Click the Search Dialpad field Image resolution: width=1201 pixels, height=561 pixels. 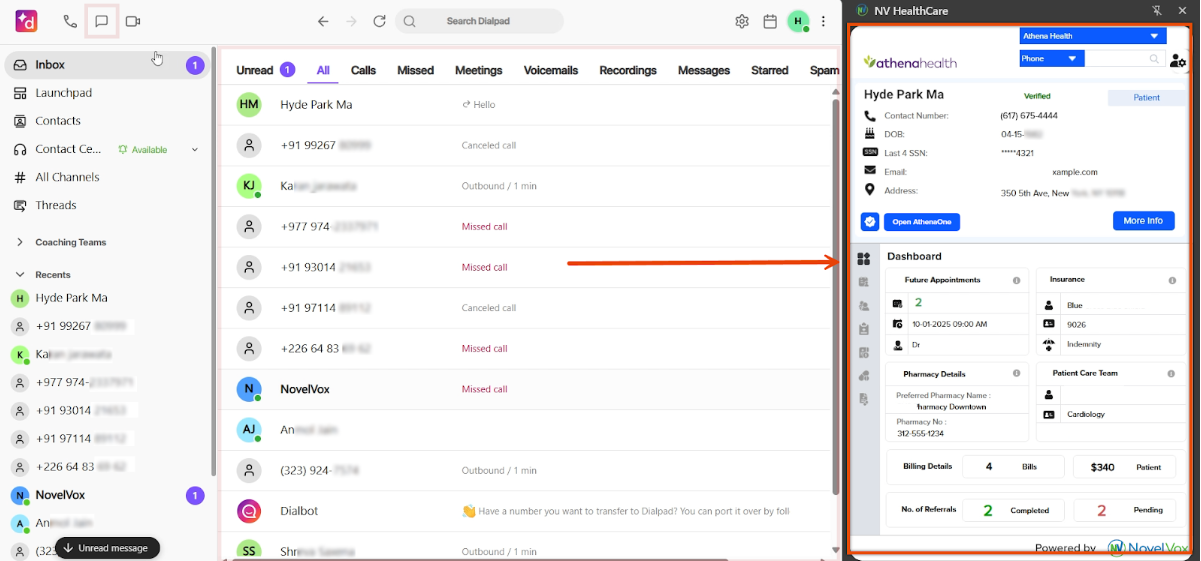(x=479, y=21)
